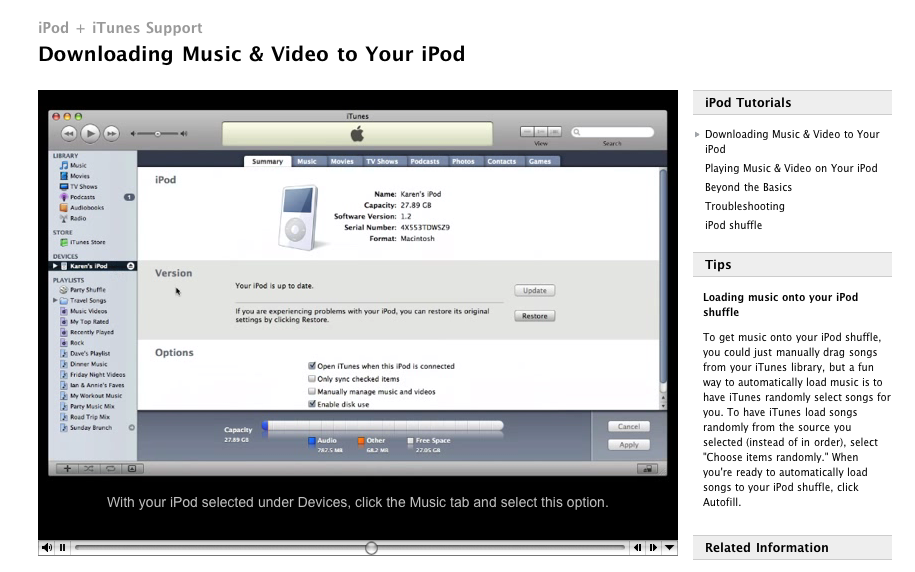The width and height of the screenshot is (915, 572).
Task: Check Manually manage music and videos
Action: (312, 392)
